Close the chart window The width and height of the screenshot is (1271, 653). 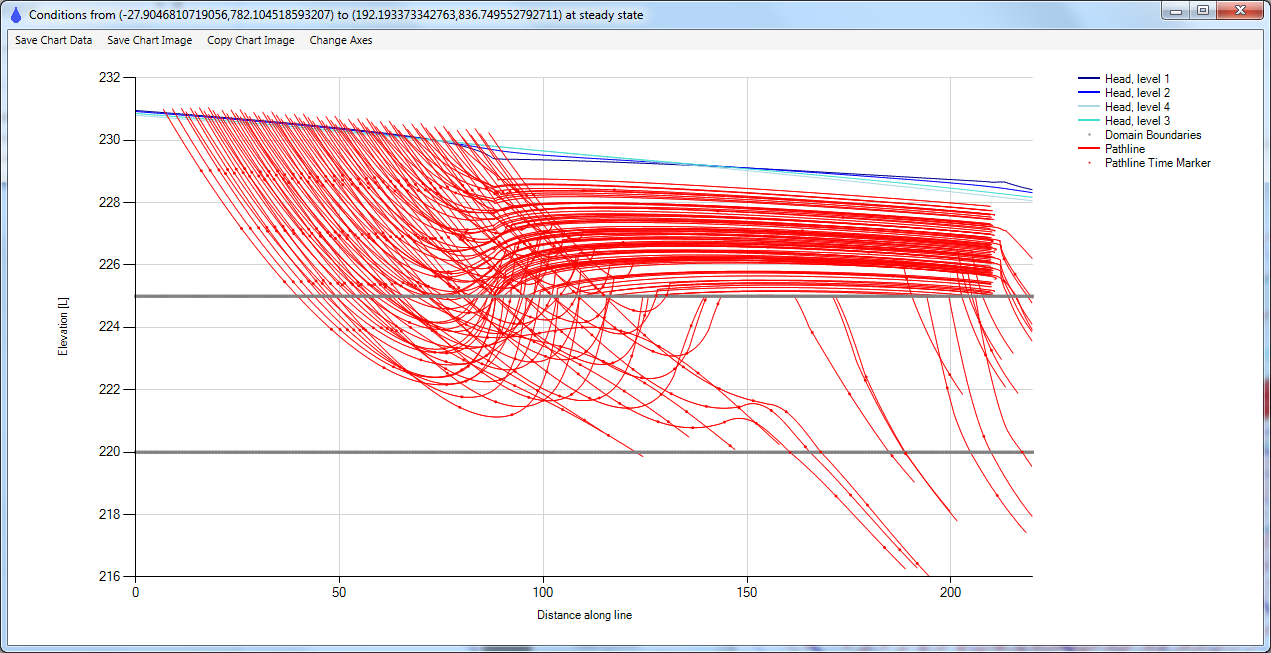tap(1239, 11)
